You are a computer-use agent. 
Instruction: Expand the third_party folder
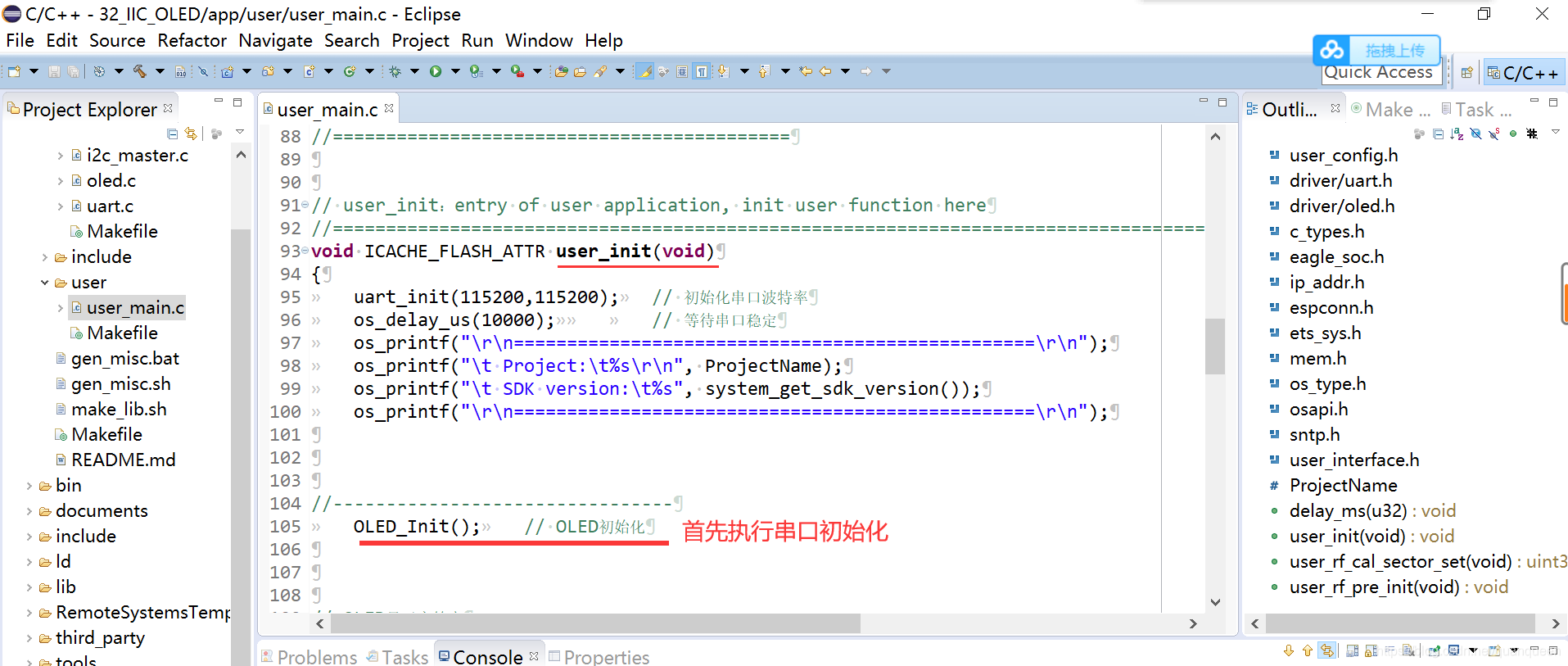[29, 637]
